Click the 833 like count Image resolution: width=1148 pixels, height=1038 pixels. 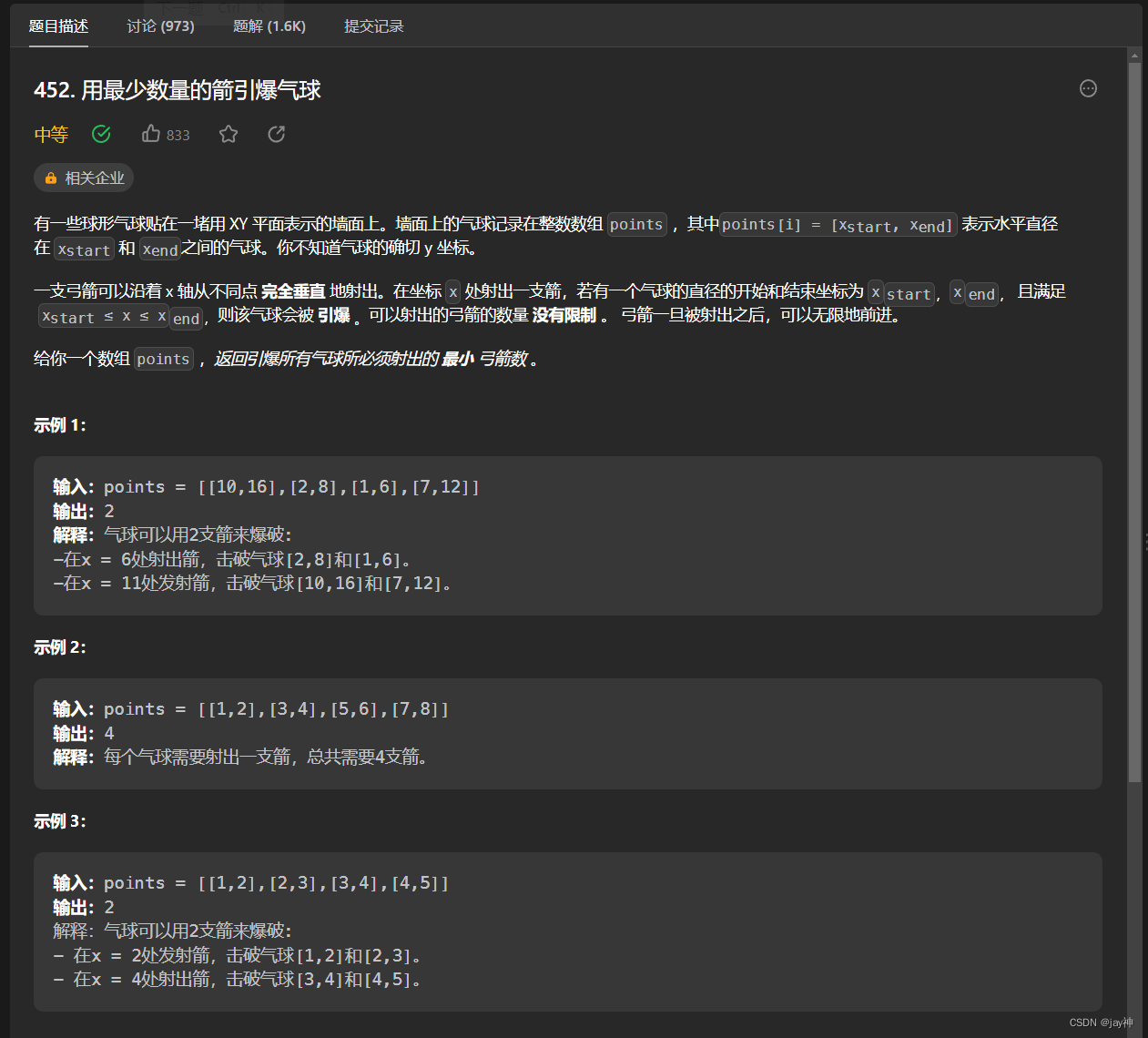pyautogui.click(x=177, y=134)
